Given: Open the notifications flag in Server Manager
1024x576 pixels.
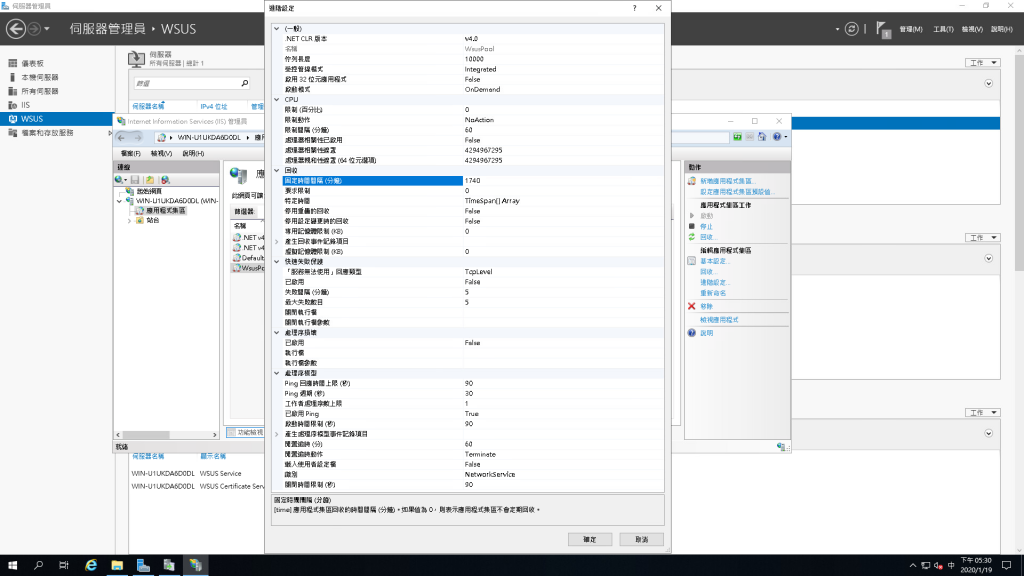Looking at the screenshot, I should 883,29.
